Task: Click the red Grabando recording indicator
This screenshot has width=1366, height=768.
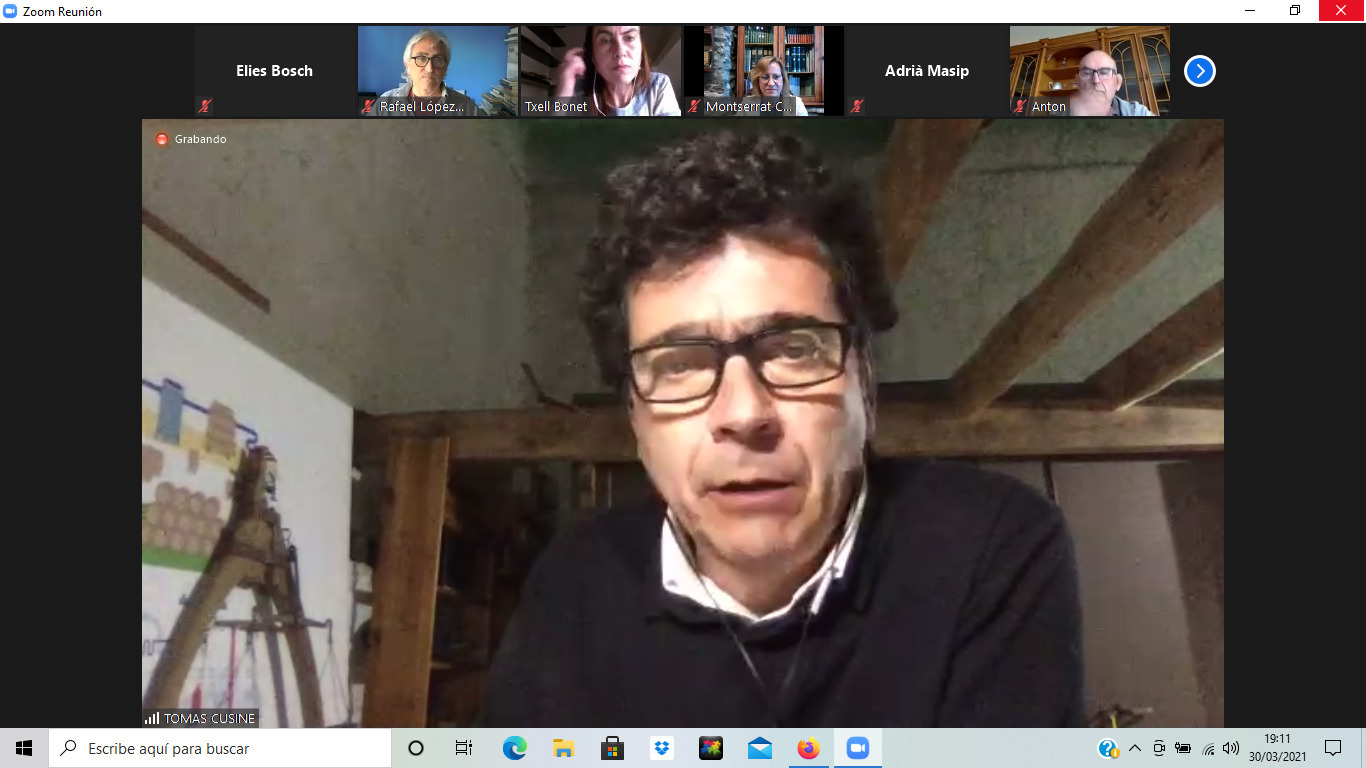Action: coord(162,139)
